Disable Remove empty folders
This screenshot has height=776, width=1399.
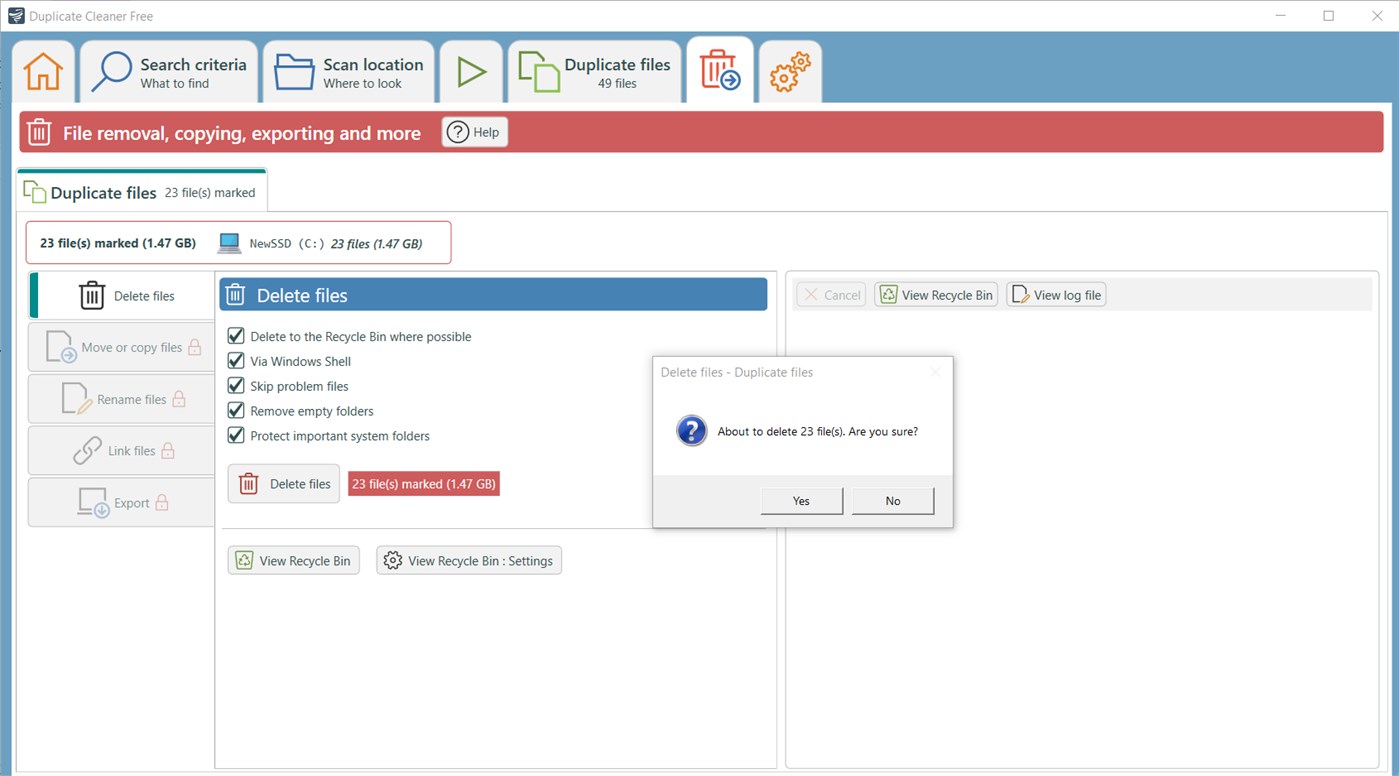click(x=236, y=411)
